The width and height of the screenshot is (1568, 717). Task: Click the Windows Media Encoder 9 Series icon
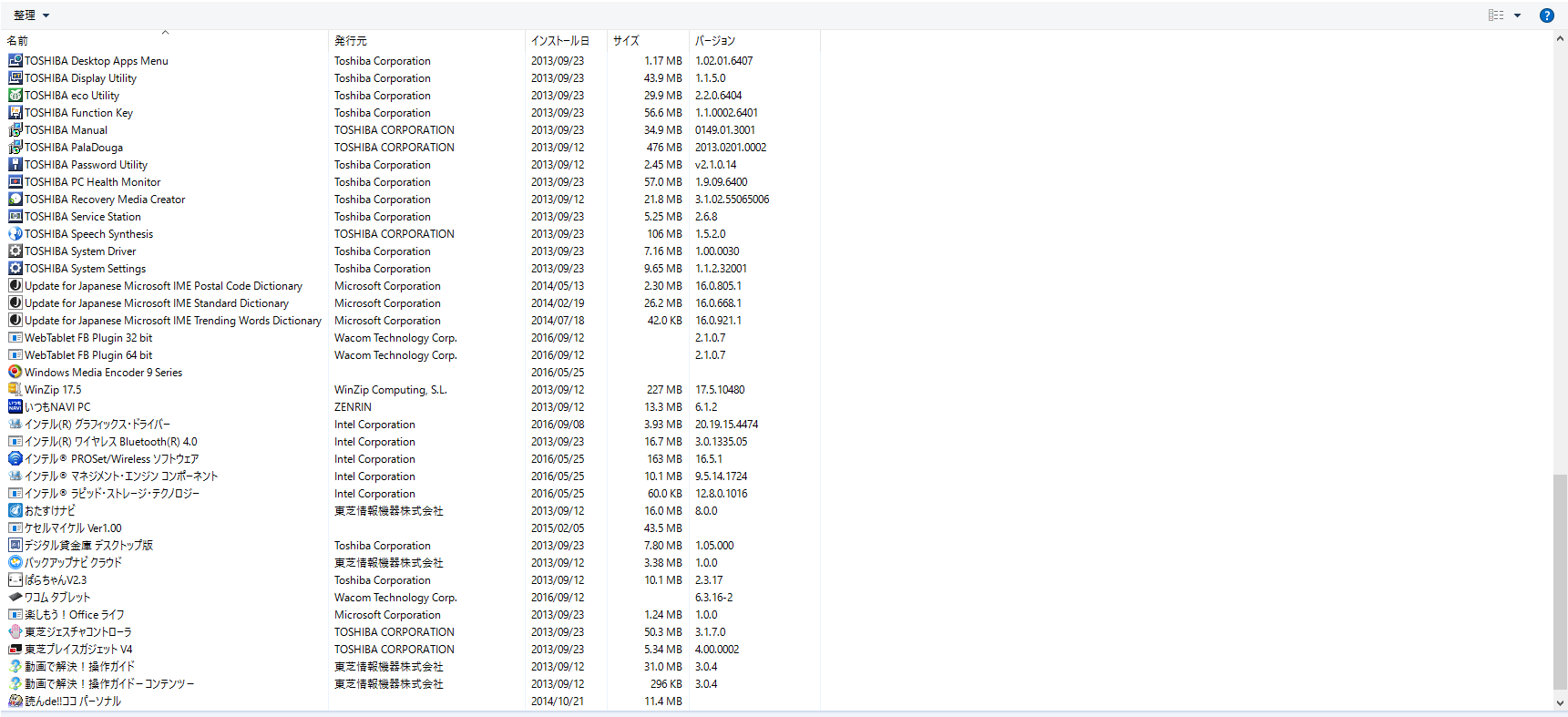click(x=15, y=373)
